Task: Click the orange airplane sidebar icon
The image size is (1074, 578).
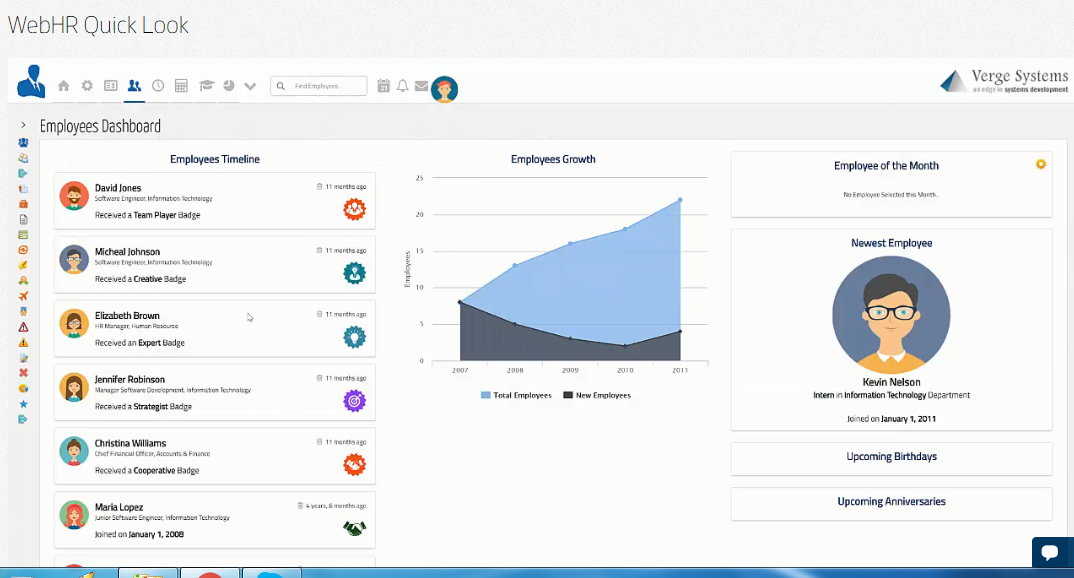Action: (x=23, y=296)
